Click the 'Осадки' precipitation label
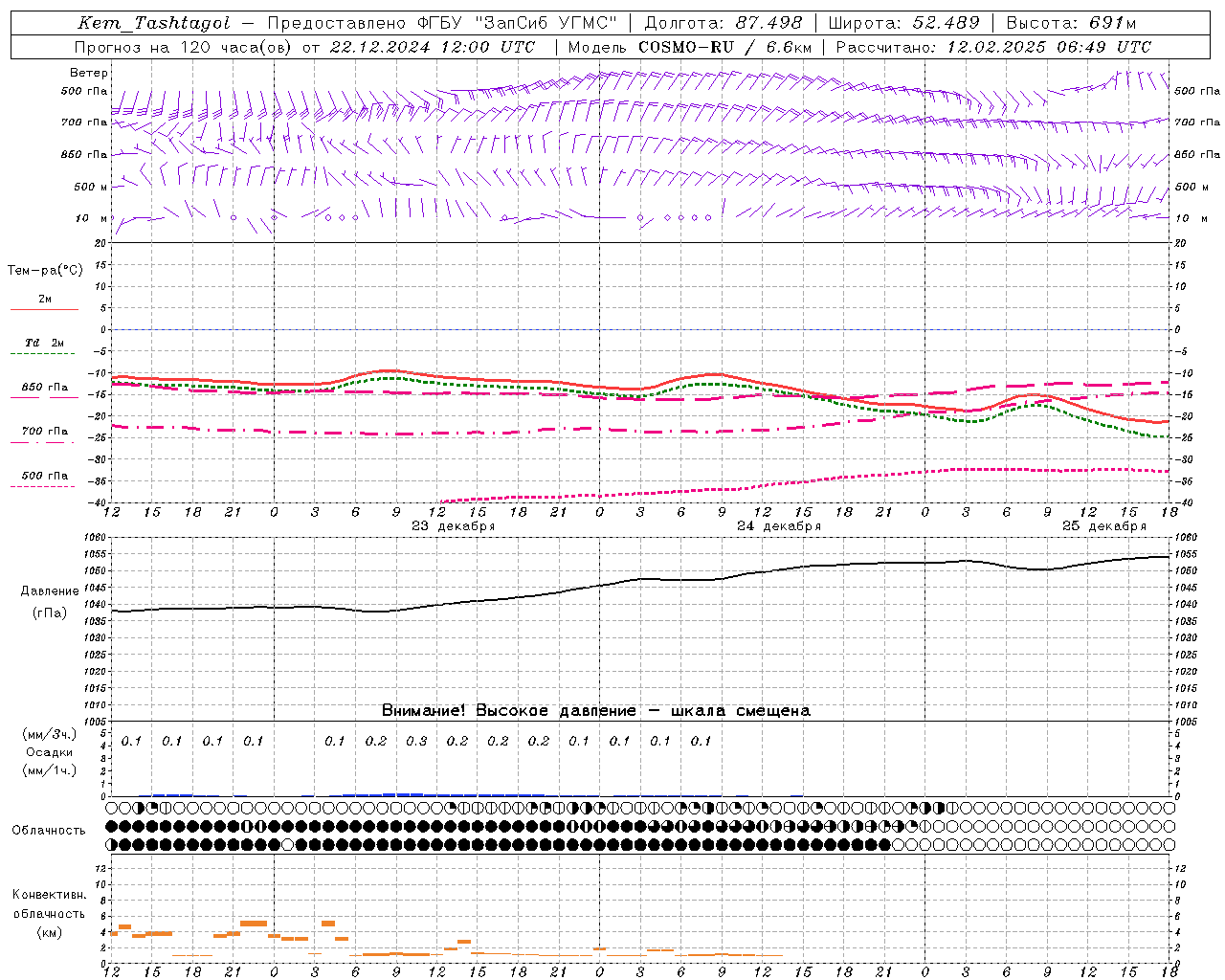The height and width of the screenshot is (980, 1225). (50, 752)
